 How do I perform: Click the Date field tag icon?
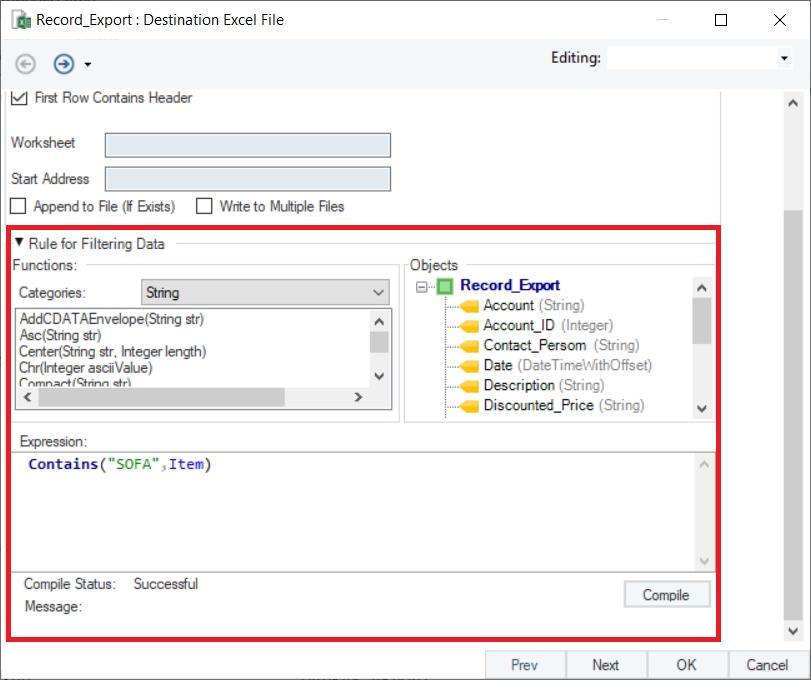[469, 366]
